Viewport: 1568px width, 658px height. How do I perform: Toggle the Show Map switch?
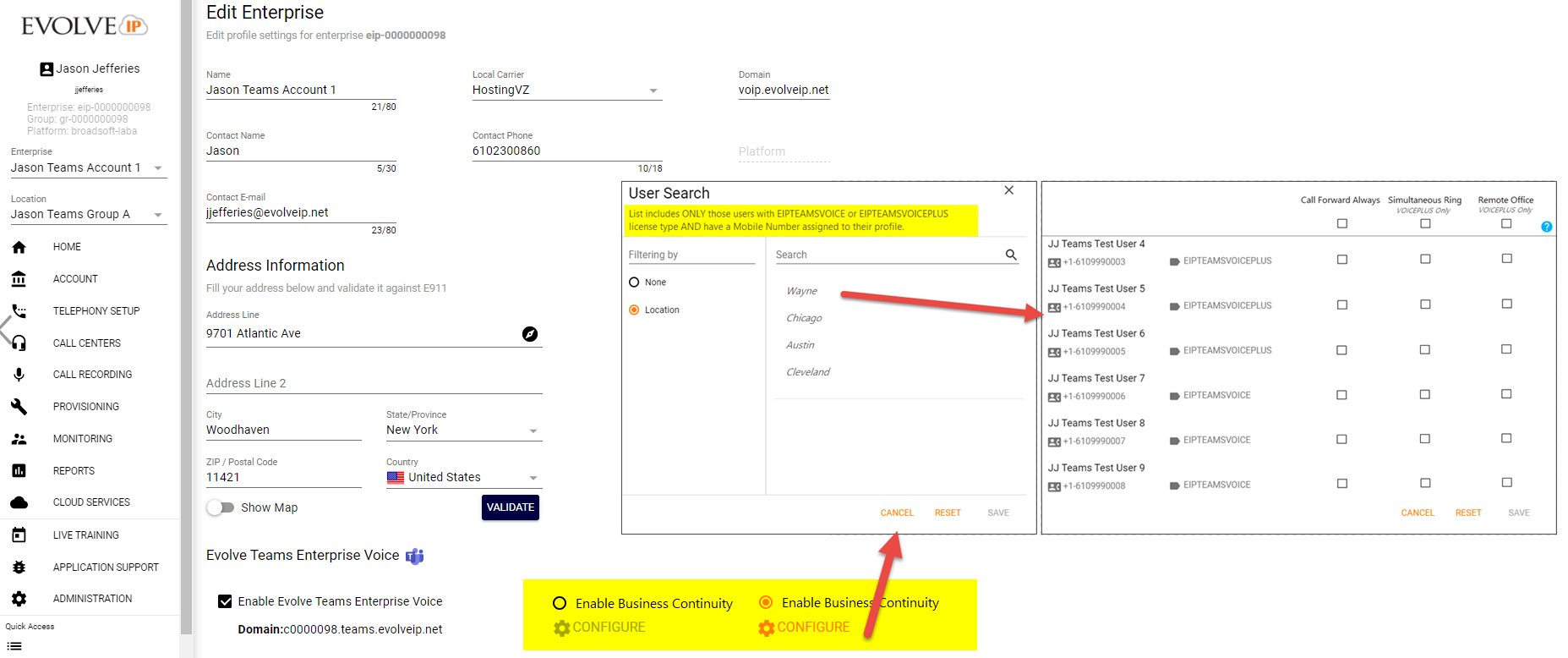(x=221, y=507)
